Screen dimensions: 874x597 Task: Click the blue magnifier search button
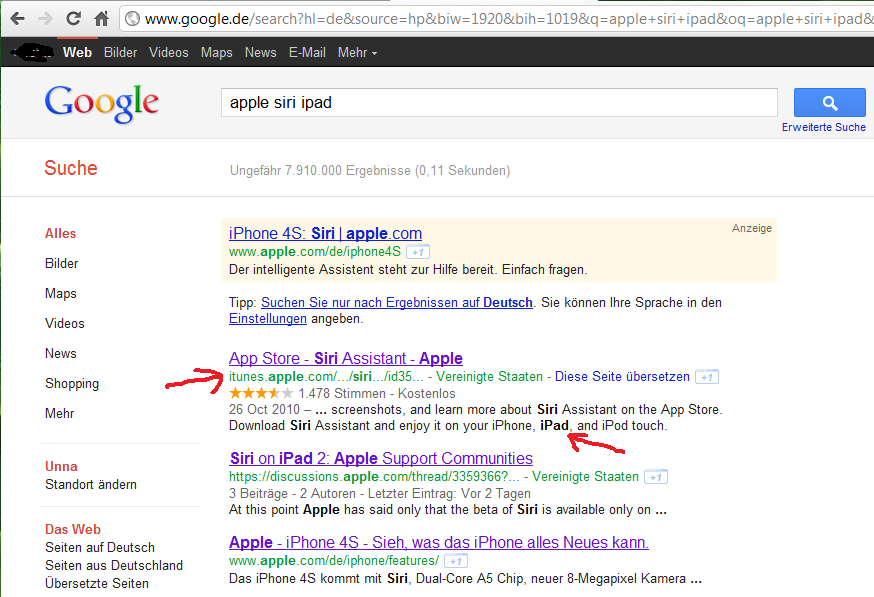[829, 103]
